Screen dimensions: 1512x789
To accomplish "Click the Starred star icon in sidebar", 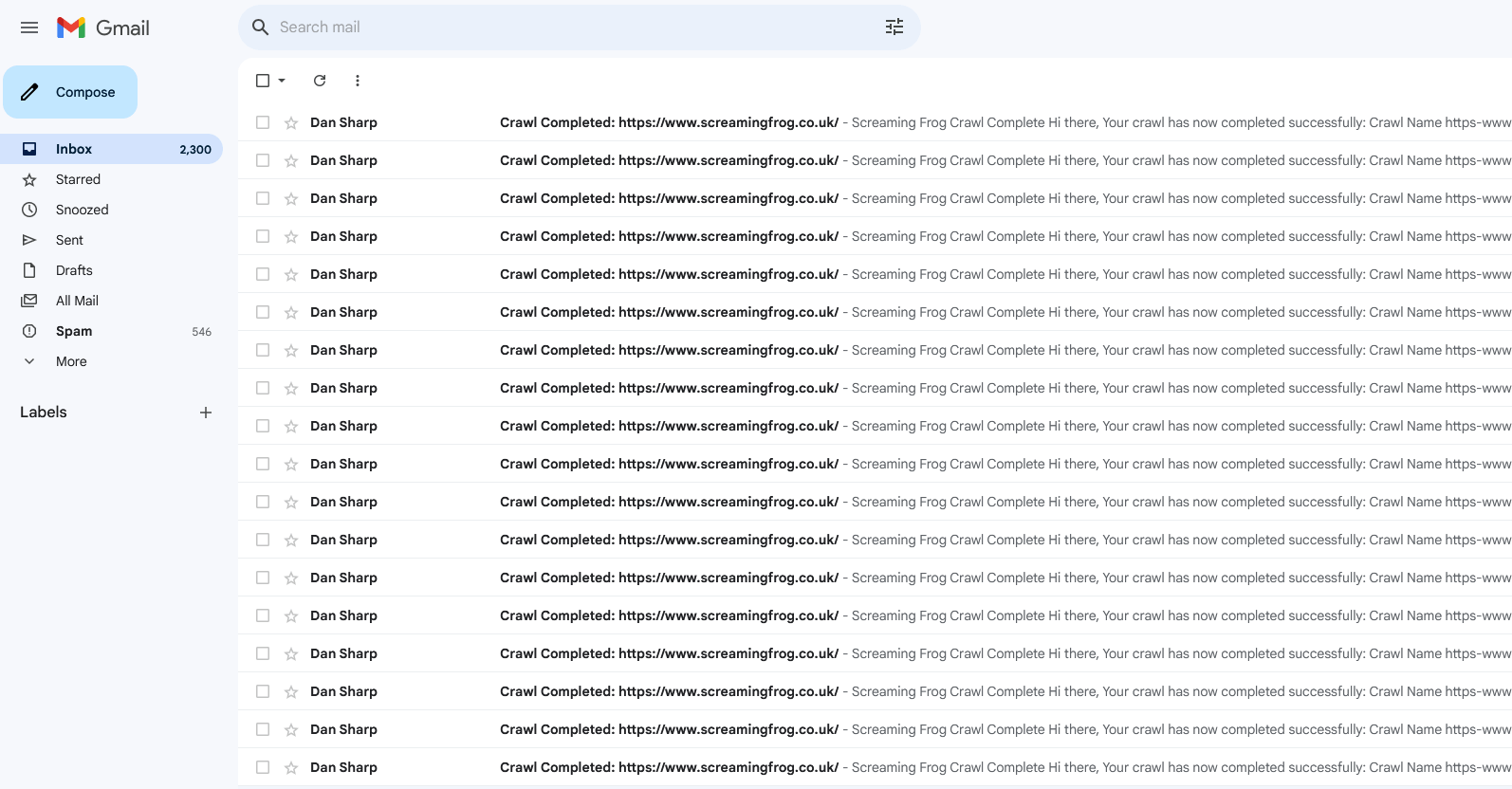I will tap(29, 179).
